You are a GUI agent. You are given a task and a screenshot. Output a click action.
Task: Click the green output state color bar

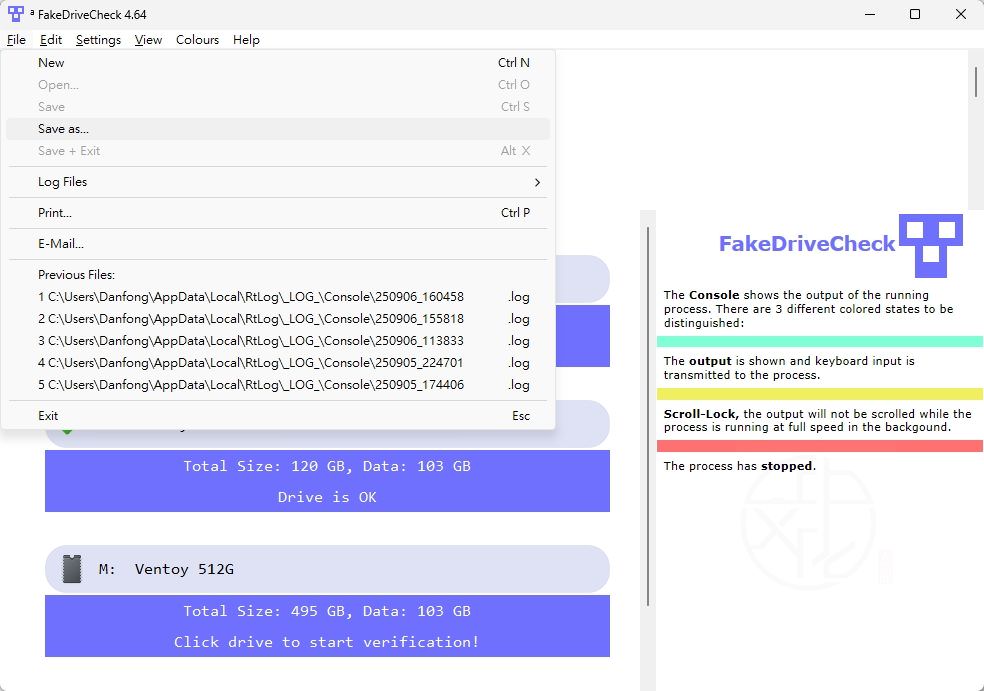point(820,341)
